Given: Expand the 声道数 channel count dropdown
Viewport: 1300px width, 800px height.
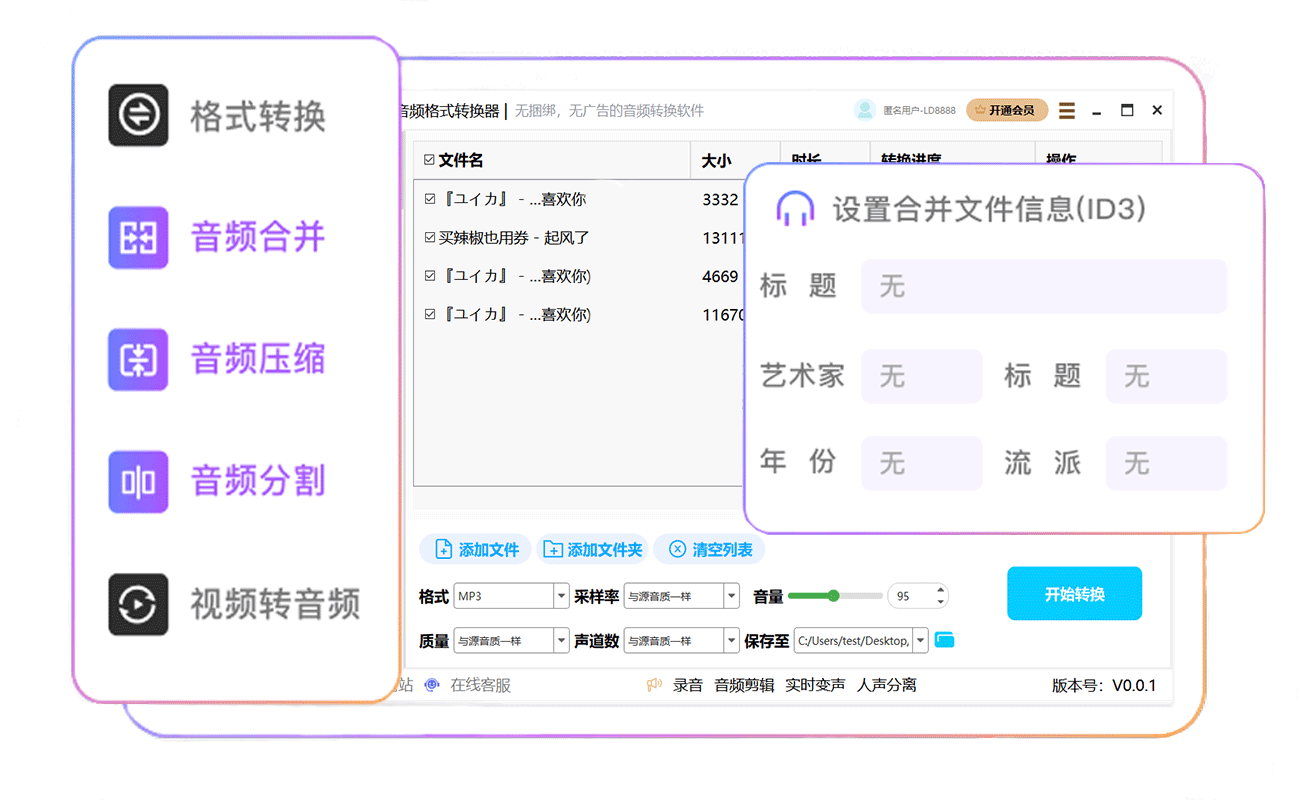Looking at the screenshot, I should click(x=732, y=641).
